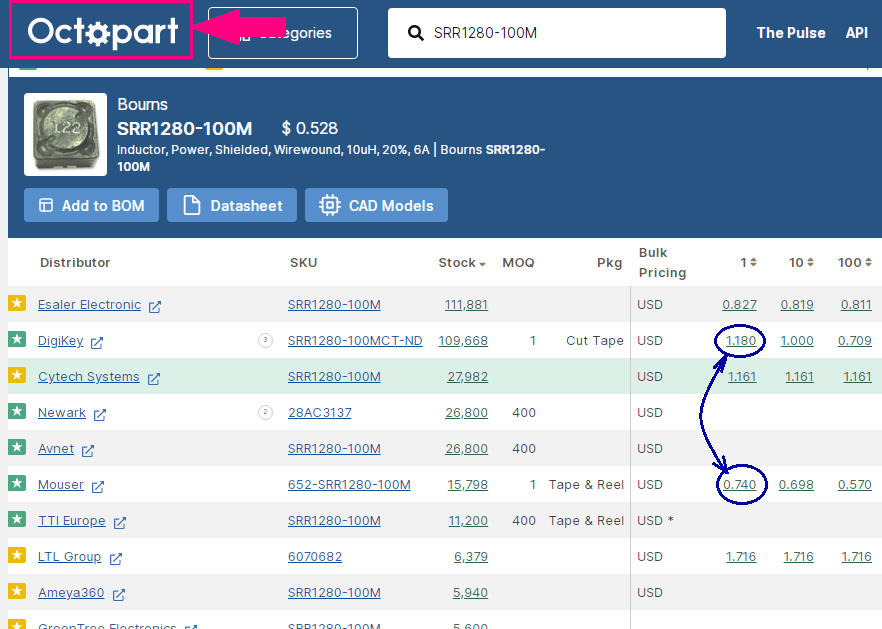
Task: Click the yellow star beside LTL Group
Action: (x=17, y=555)
